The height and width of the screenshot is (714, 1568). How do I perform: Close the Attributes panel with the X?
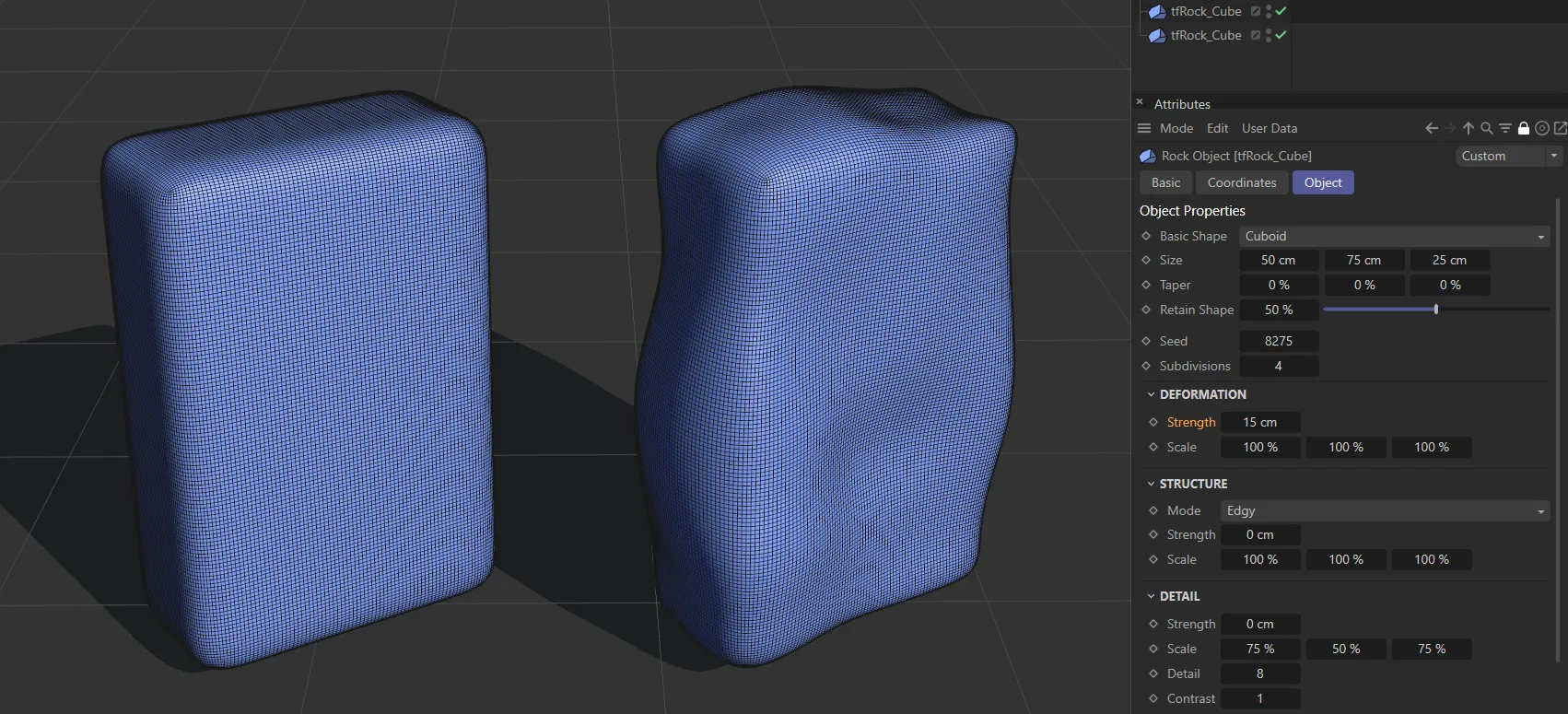click(x=1140, y=102)
